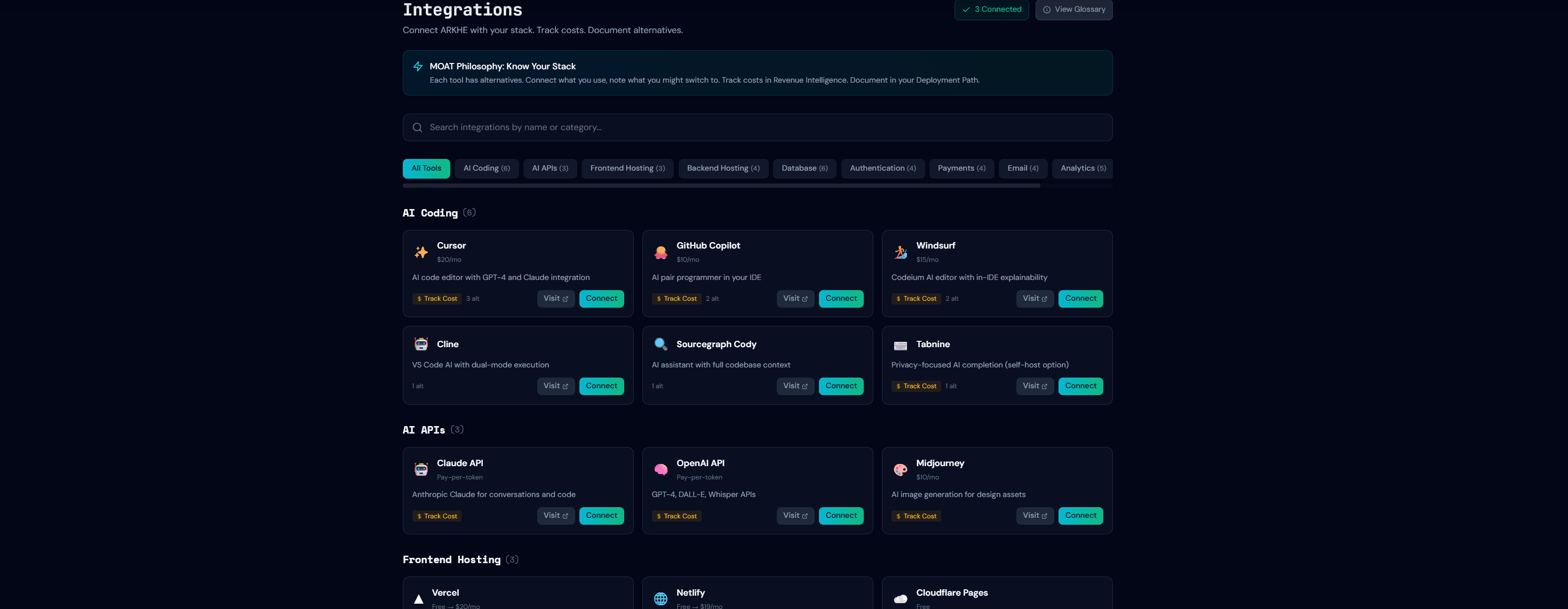This screenshot has height=609, width=1568.
Task: Open the Authentication category filter
Action: pyautogui.click(x=882, y=168)
